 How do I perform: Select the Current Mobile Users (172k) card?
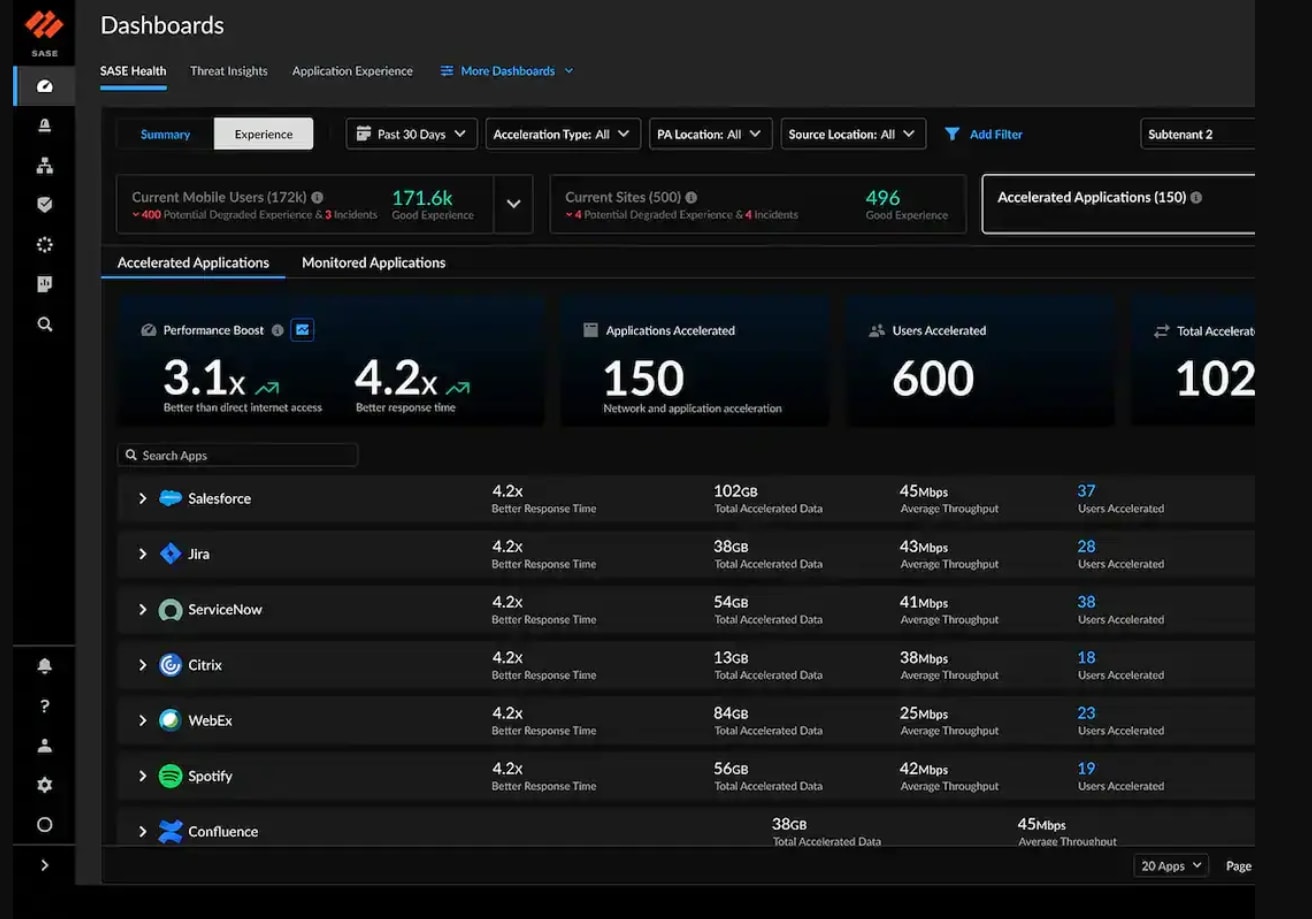(x=305, y=204)
